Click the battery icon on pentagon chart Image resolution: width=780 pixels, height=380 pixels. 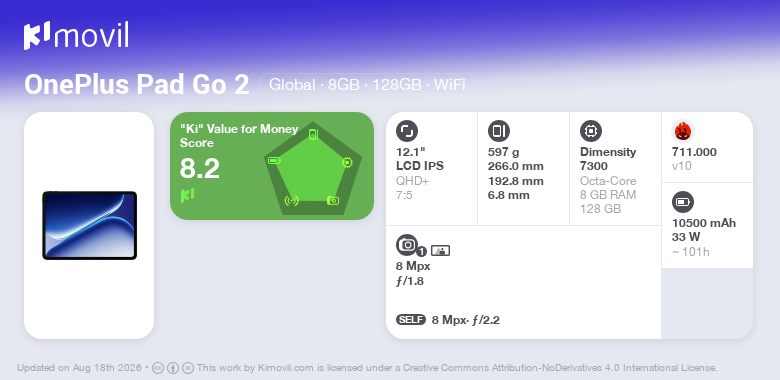(275, 160)
